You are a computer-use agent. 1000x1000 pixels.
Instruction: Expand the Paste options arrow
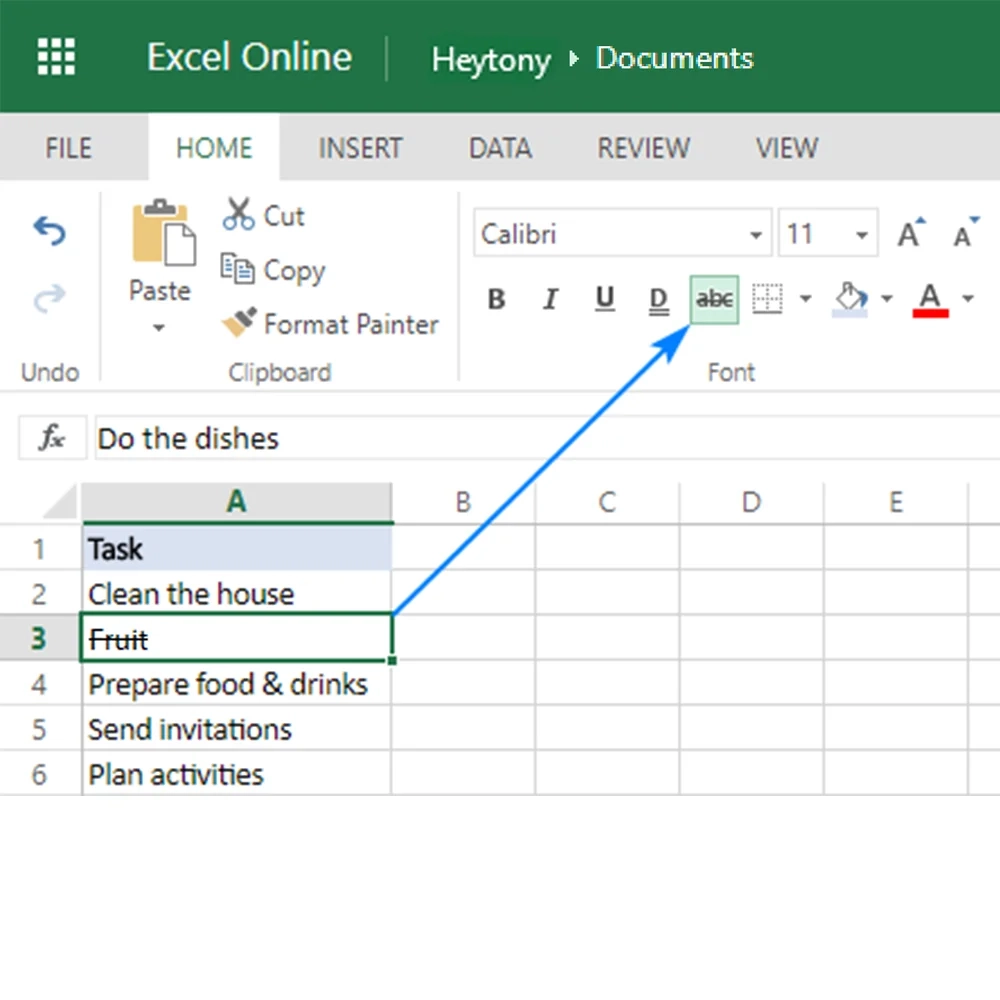pos(159,328)
